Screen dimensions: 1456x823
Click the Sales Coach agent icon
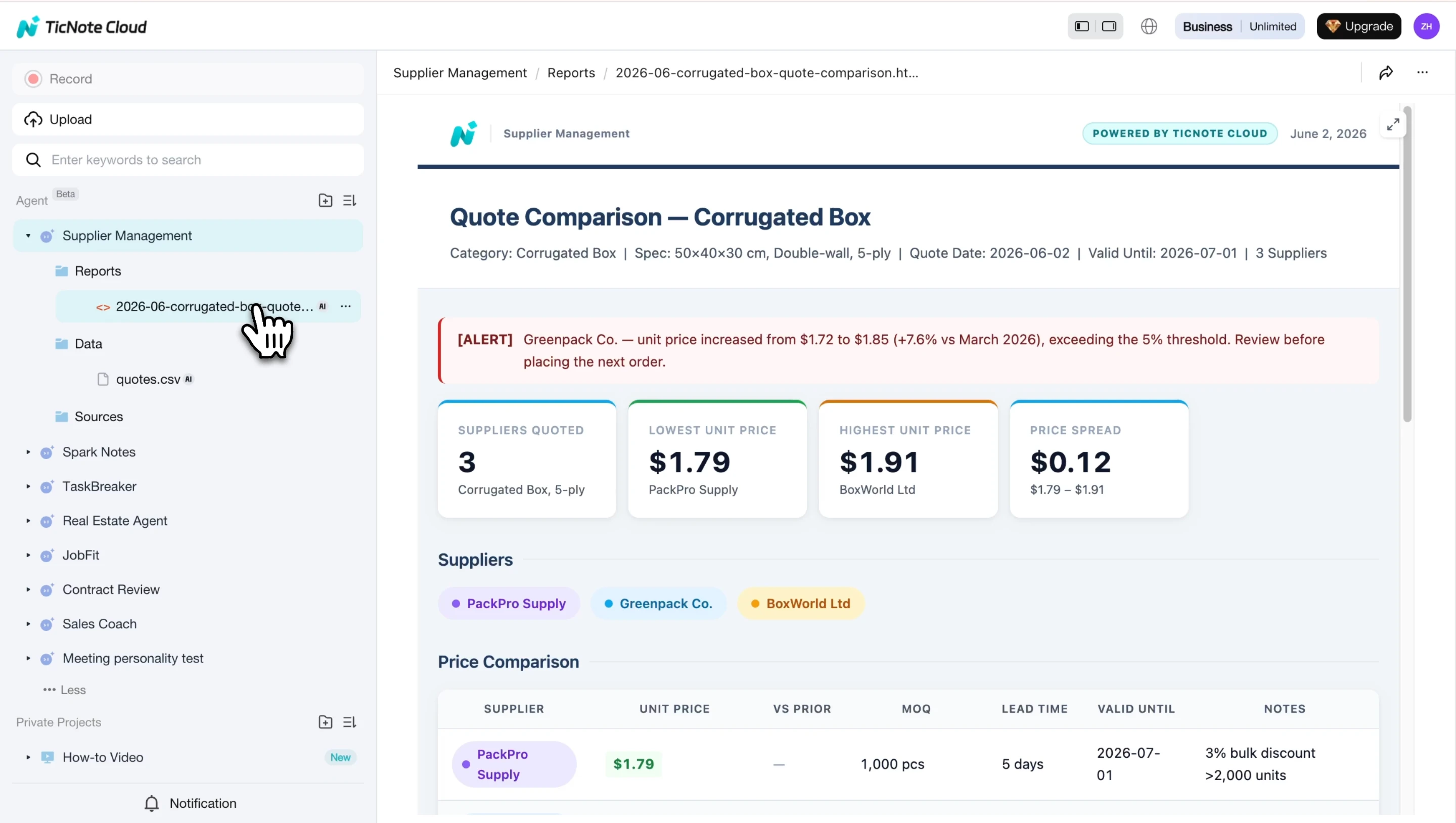(x=47, y=624)
